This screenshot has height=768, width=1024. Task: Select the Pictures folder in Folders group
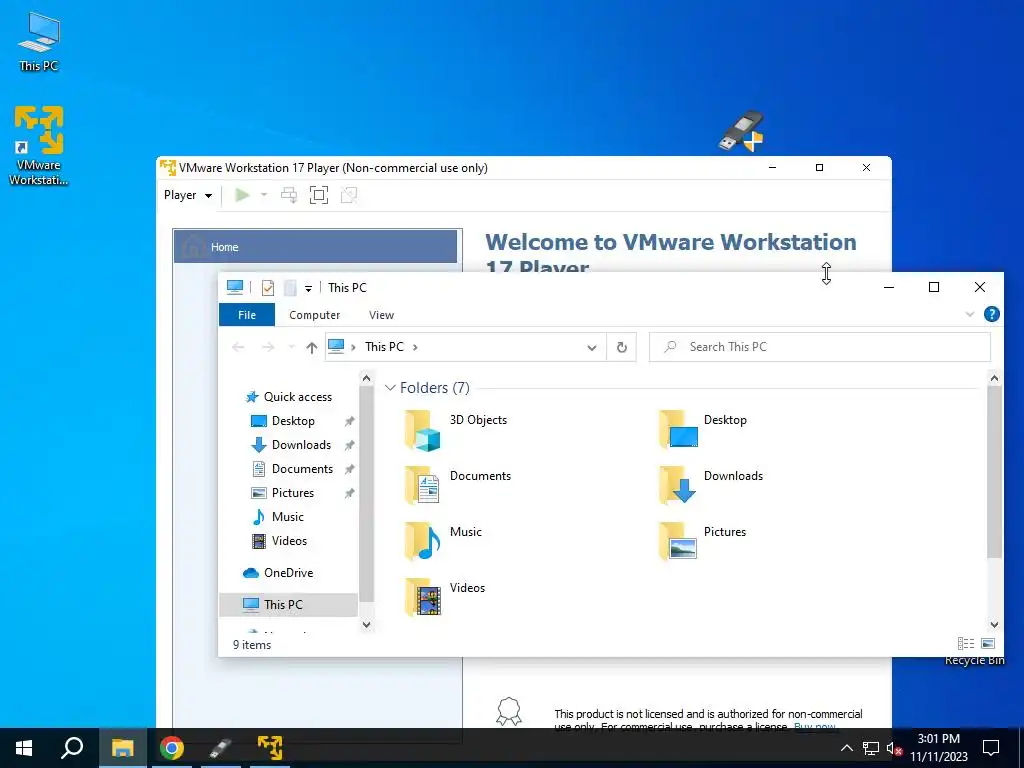702,543
